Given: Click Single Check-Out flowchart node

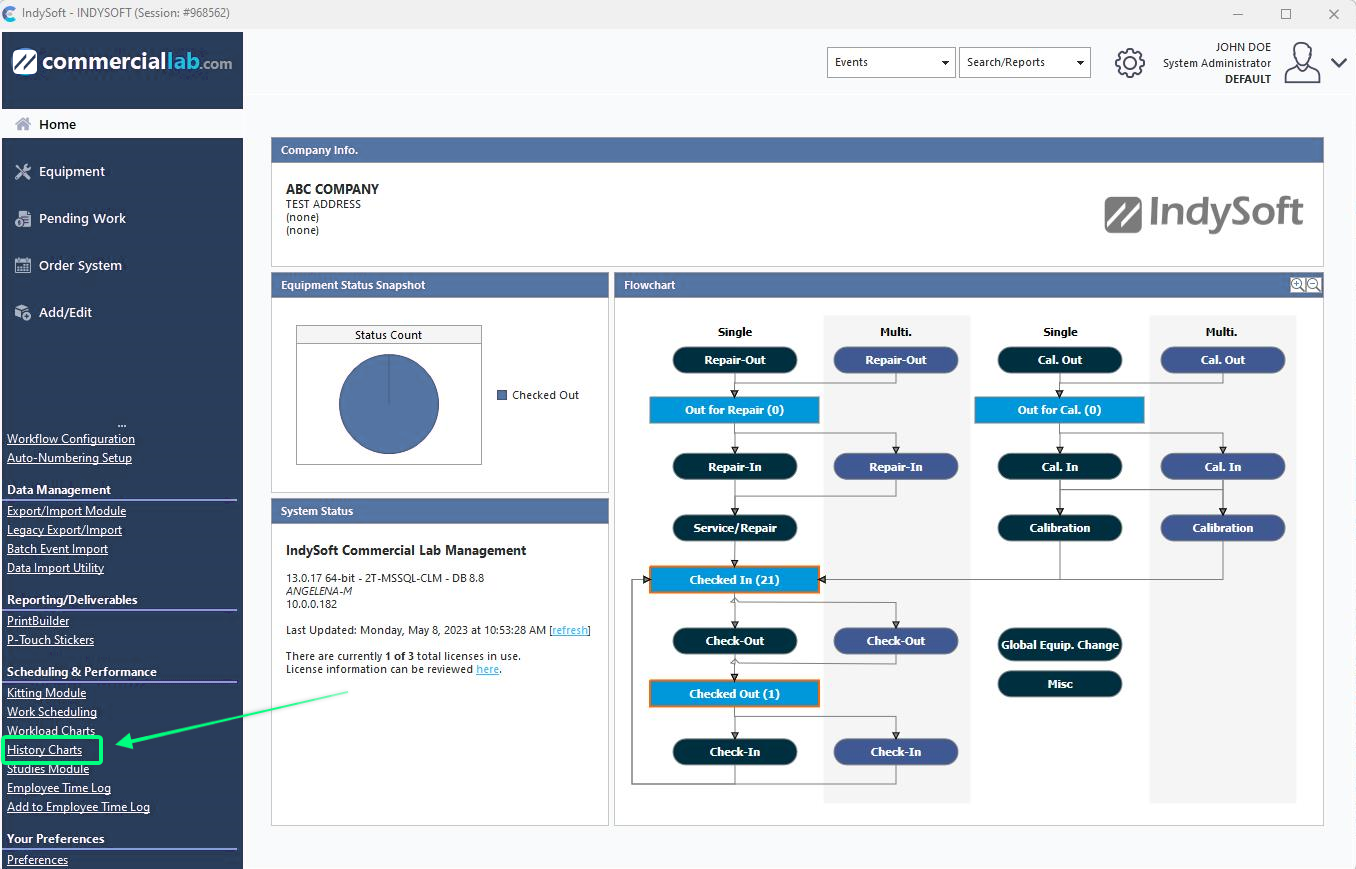Looking at the screenshot, I should 735,641.
